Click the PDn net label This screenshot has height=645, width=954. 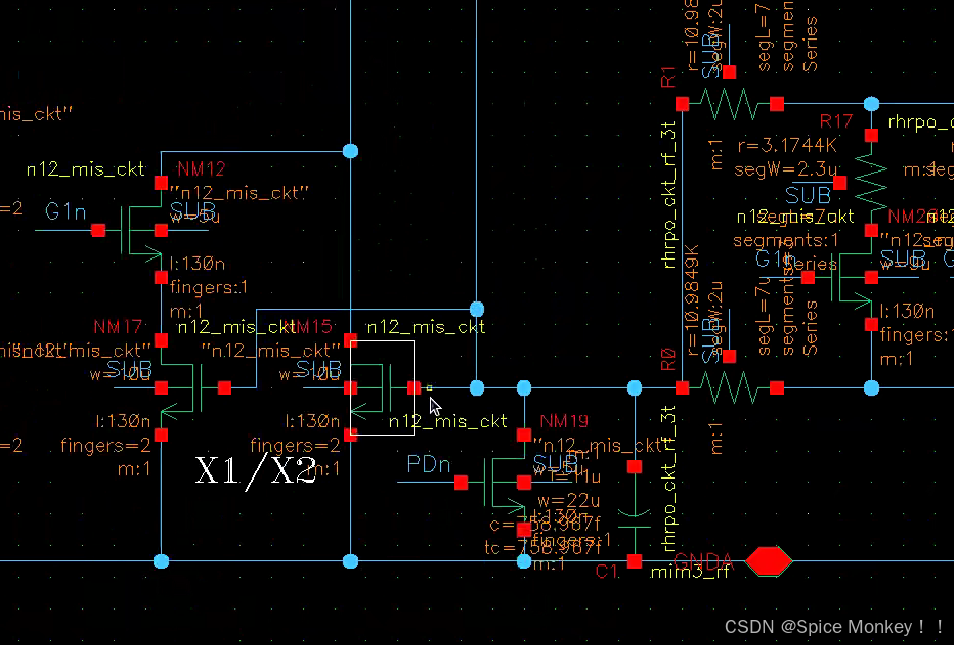pos(428,465)
